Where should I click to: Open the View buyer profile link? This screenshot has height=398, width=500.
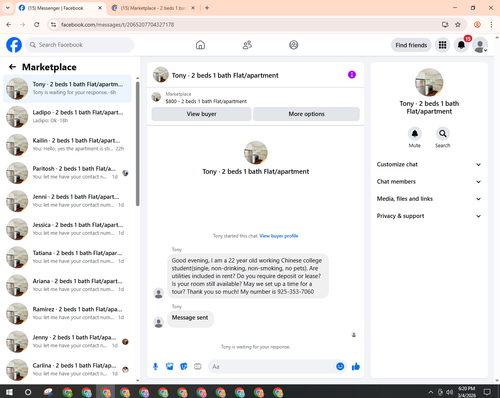pos(279,236)
